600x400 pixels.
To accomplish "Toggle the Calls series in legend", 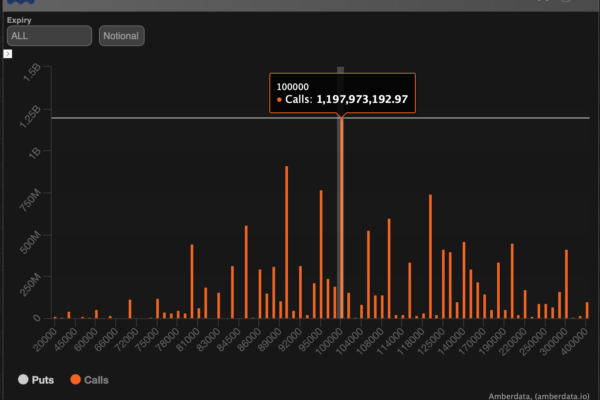I will pos(89,380).
